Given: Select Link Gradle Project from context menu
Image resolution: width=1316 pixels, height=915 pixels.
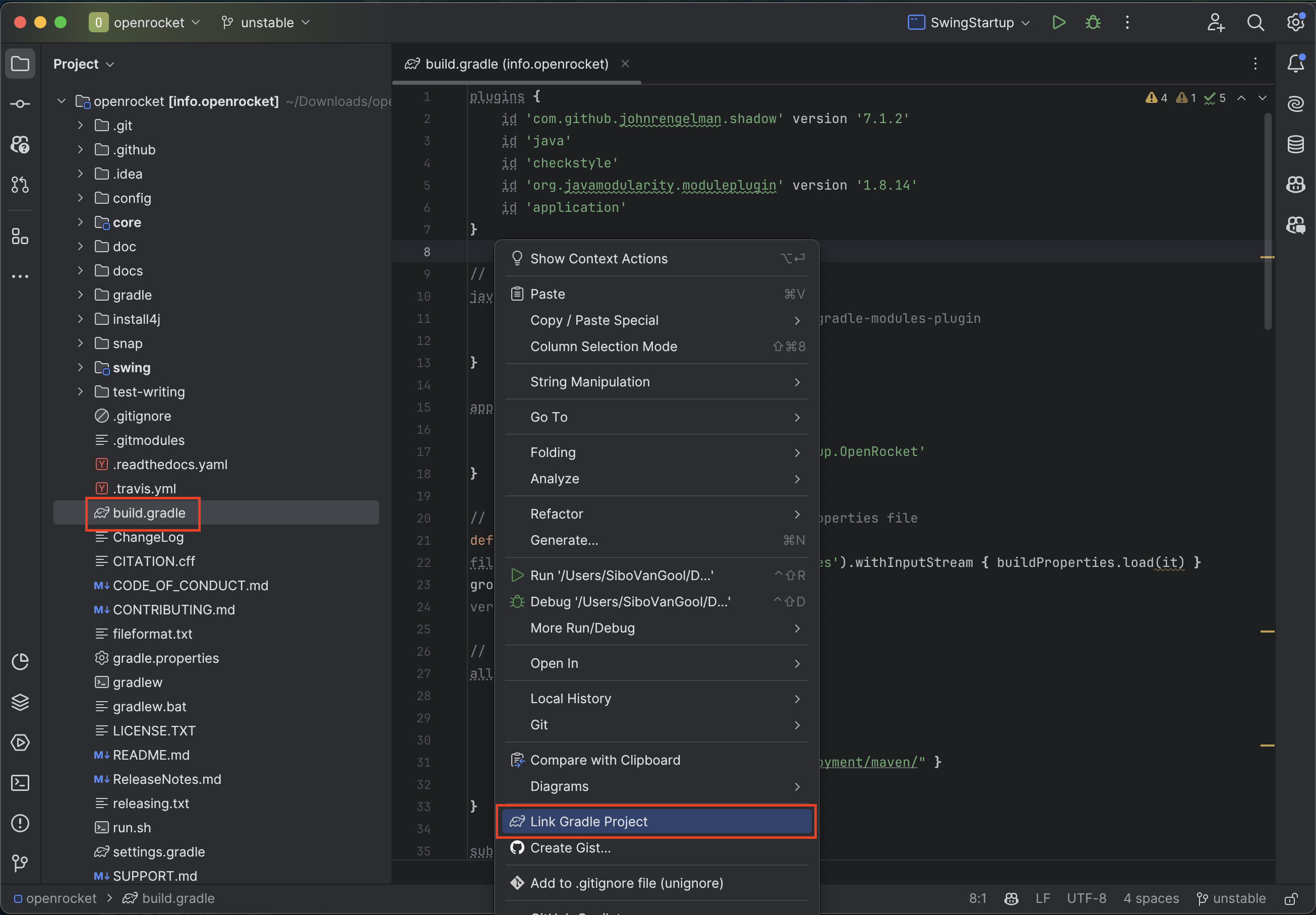Looking at the screenshot, I should click(x=588, y=822).
